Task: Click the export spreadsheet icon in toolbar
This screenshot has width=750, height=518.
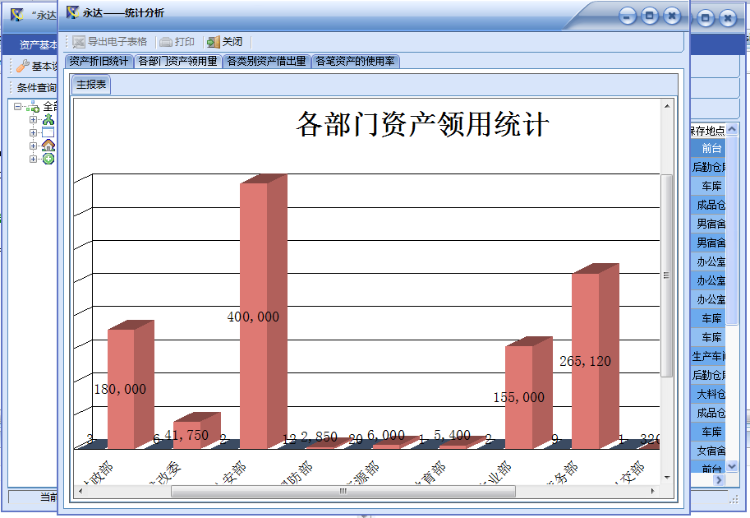Action: pyautogui.click(x=79, y=42)
